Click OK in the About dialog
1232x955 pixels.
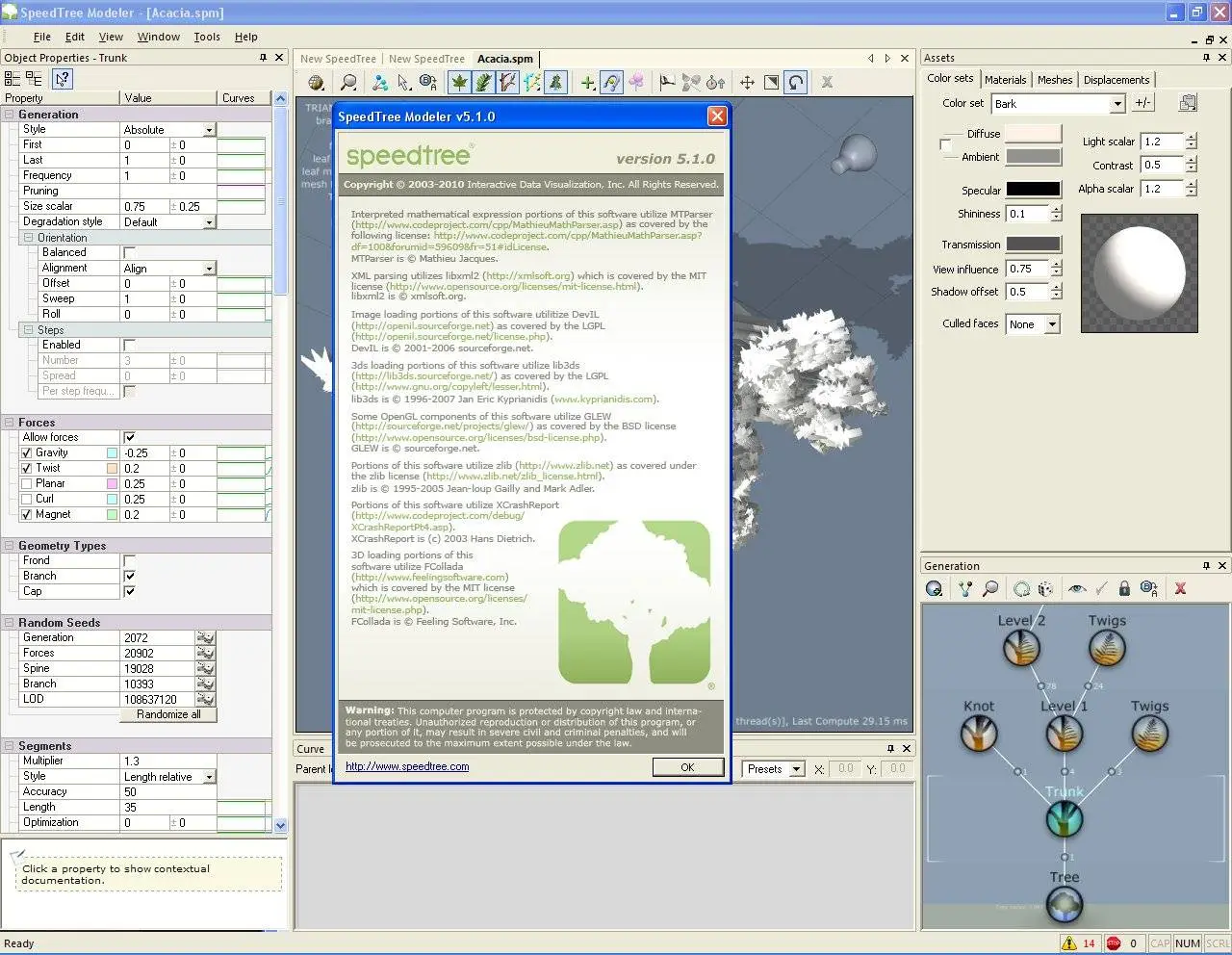(687, 767)
